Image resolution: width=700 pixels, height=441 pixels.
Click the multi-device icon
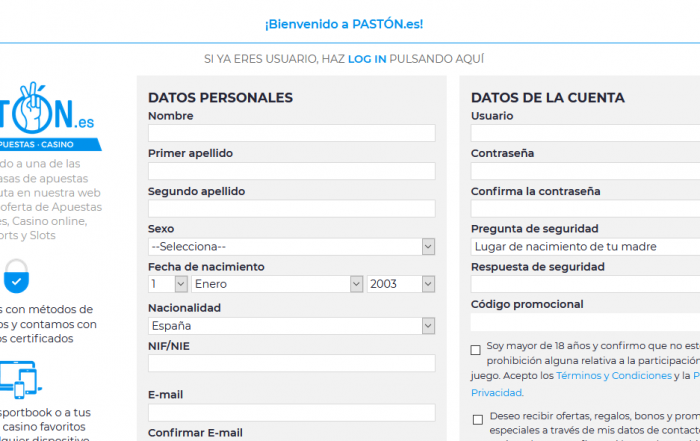point(20,380)
